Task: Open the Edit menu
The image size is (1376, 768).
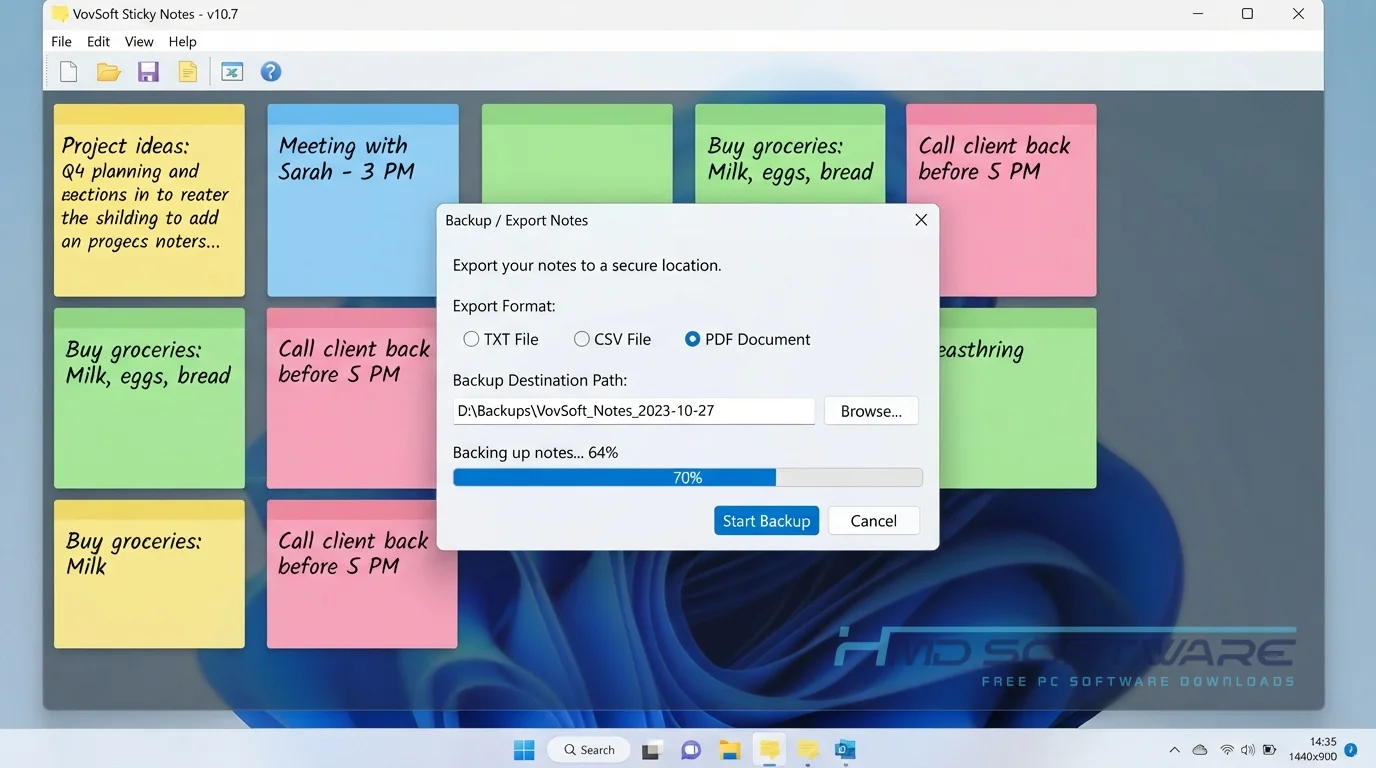Action: click(98, 41)
